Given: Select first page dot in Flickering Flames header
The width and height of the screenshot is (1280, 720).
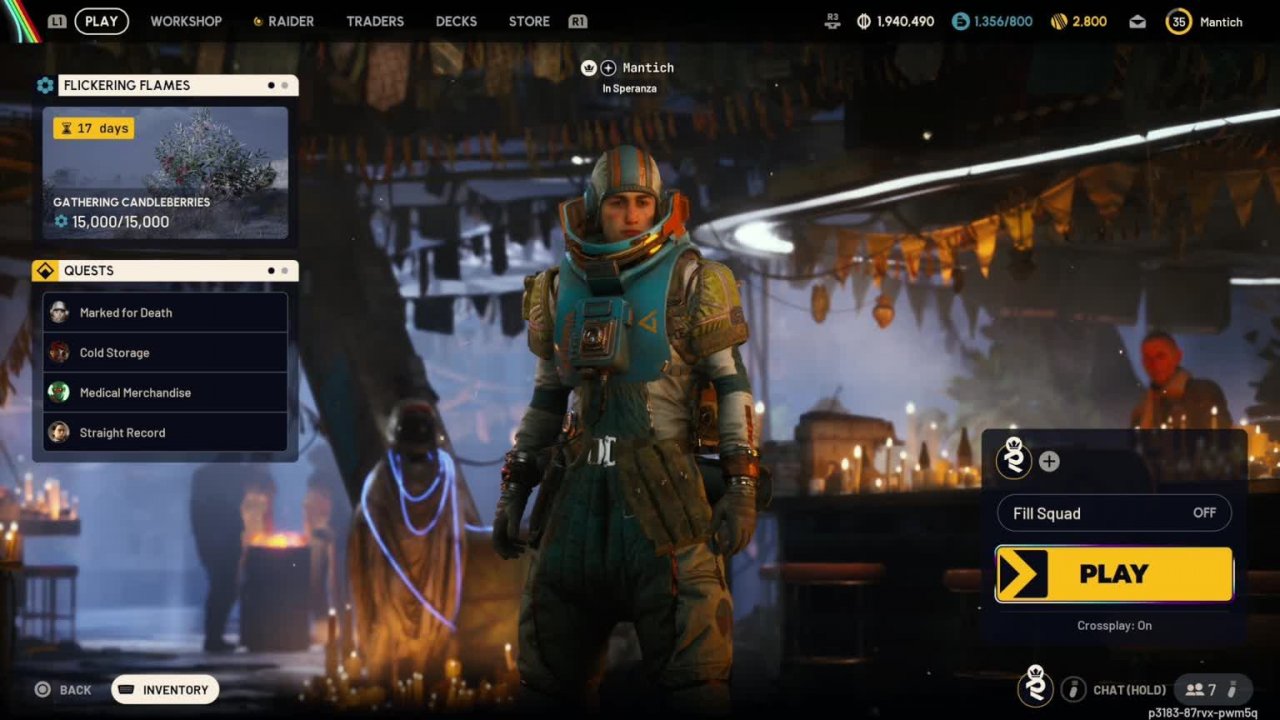Looking at the screenshot, I should (x=271, y=85).
